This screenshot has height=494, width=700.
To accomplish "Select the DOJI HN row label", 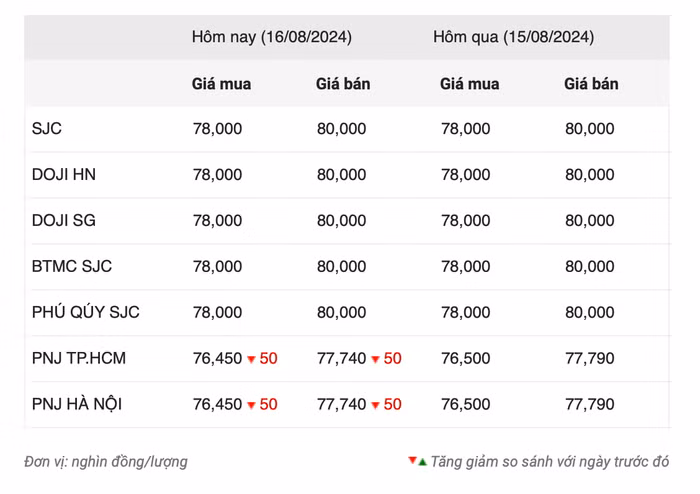I will (x=64, y=175).
